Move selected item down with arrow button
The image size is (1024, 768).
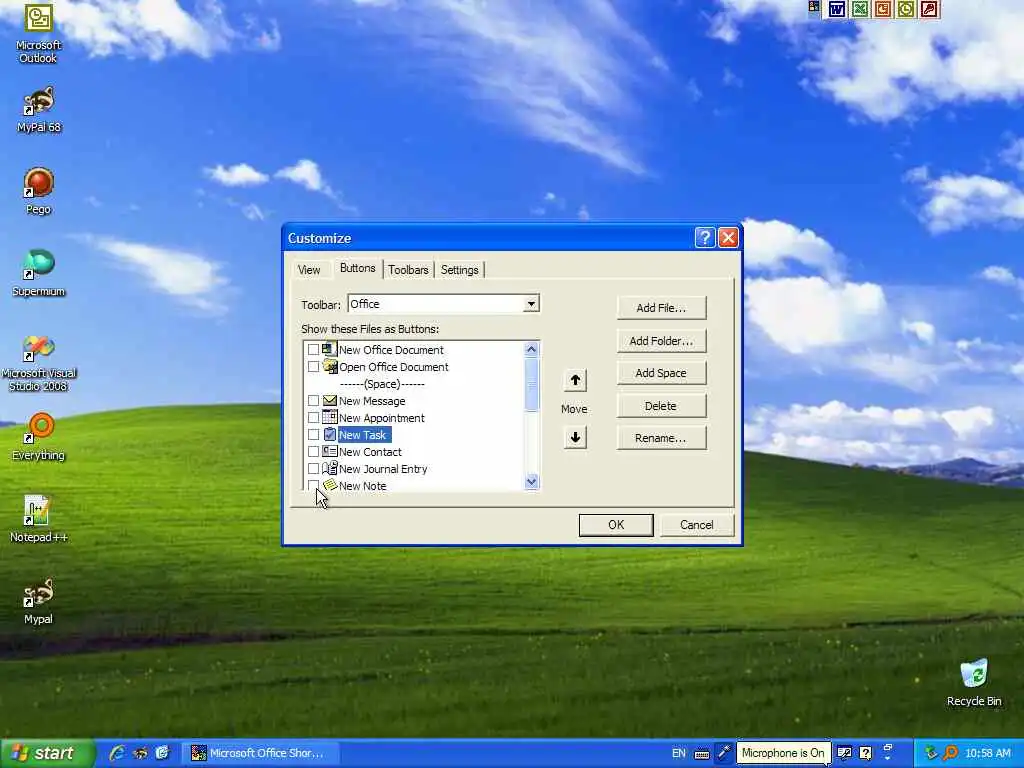point(575,438)
